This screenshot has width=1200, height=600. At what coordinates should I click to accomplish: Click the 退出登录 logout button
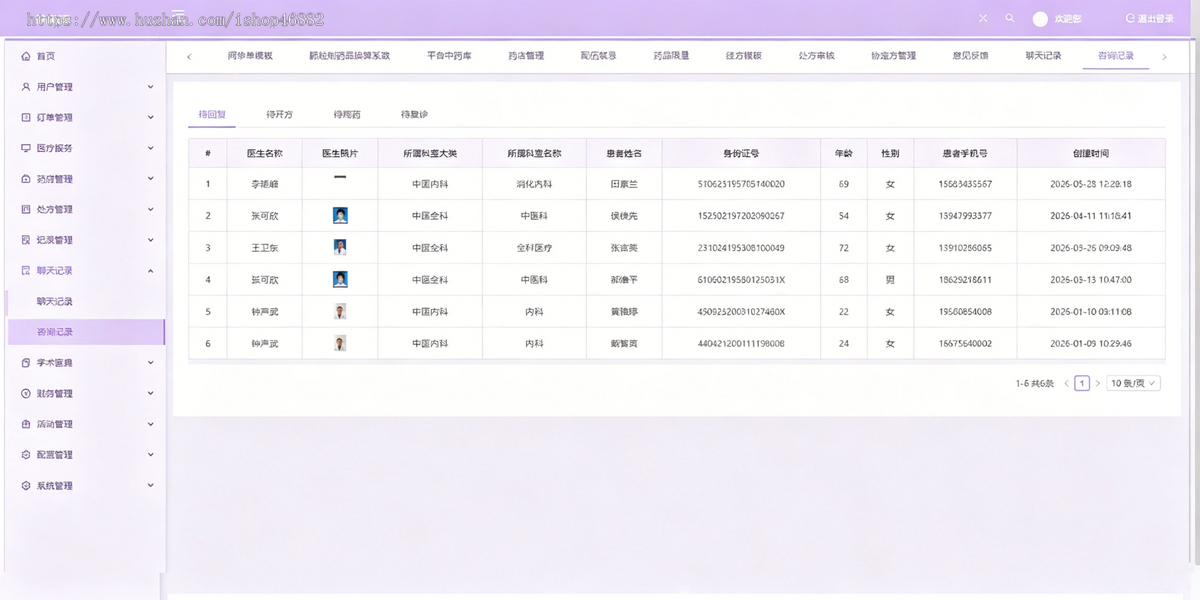pos(1149,19)
